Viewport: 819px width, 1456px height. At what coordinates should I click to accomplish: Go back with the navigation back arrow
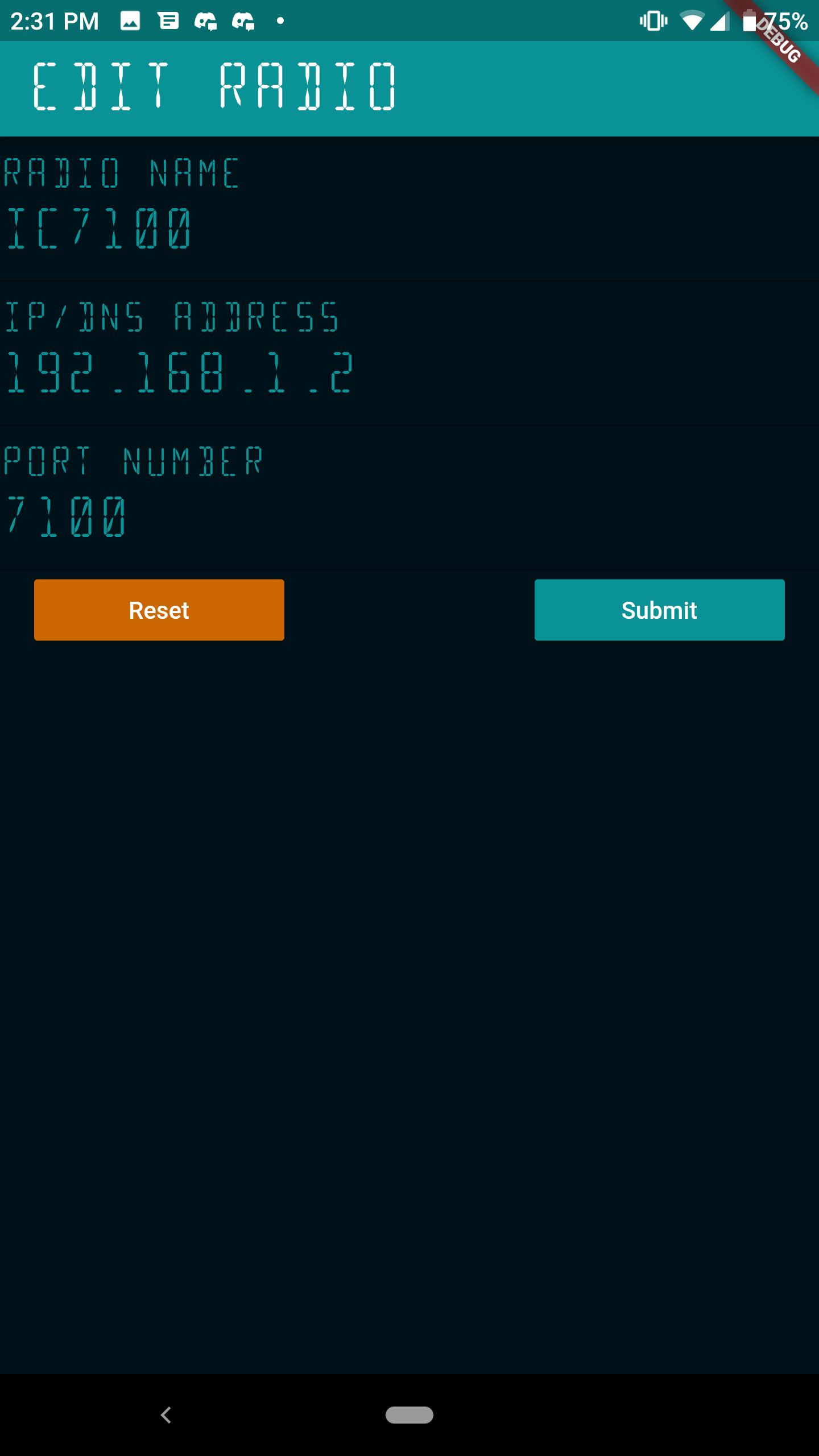[166, 1414]
